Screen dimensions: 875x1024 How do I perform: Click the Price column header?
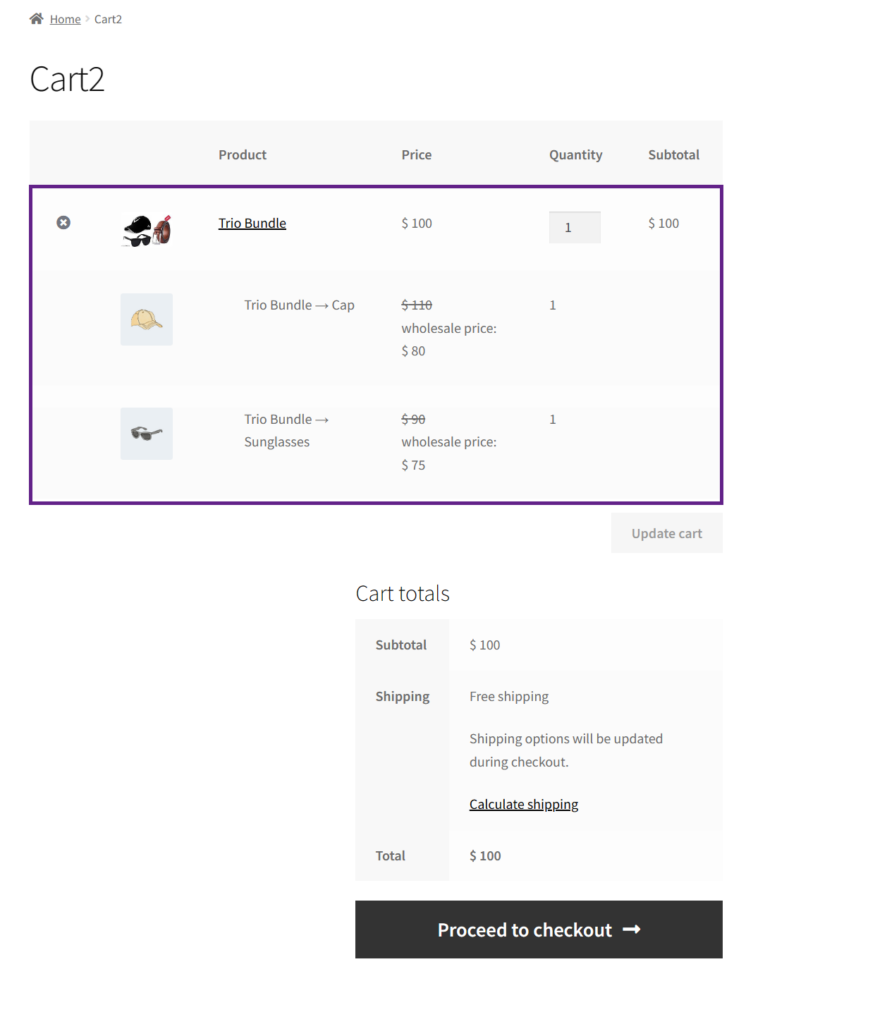417,155
